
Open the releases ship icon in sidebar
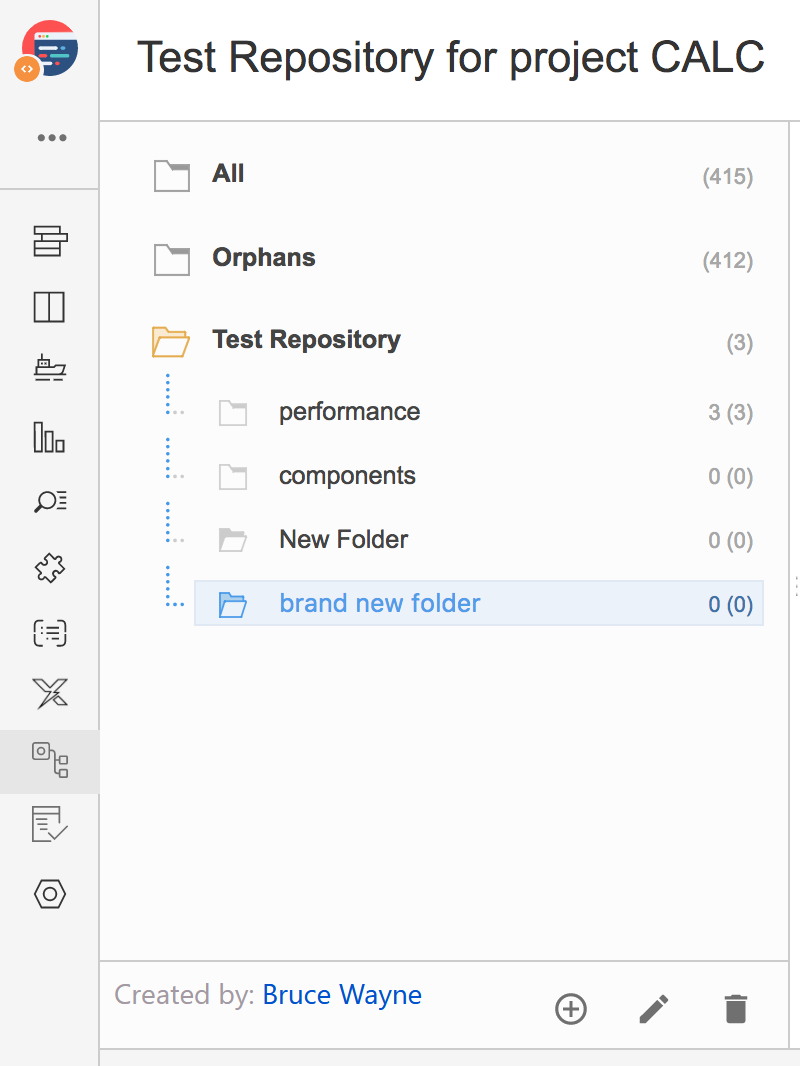pyautogui.click(x=50, y=368)
